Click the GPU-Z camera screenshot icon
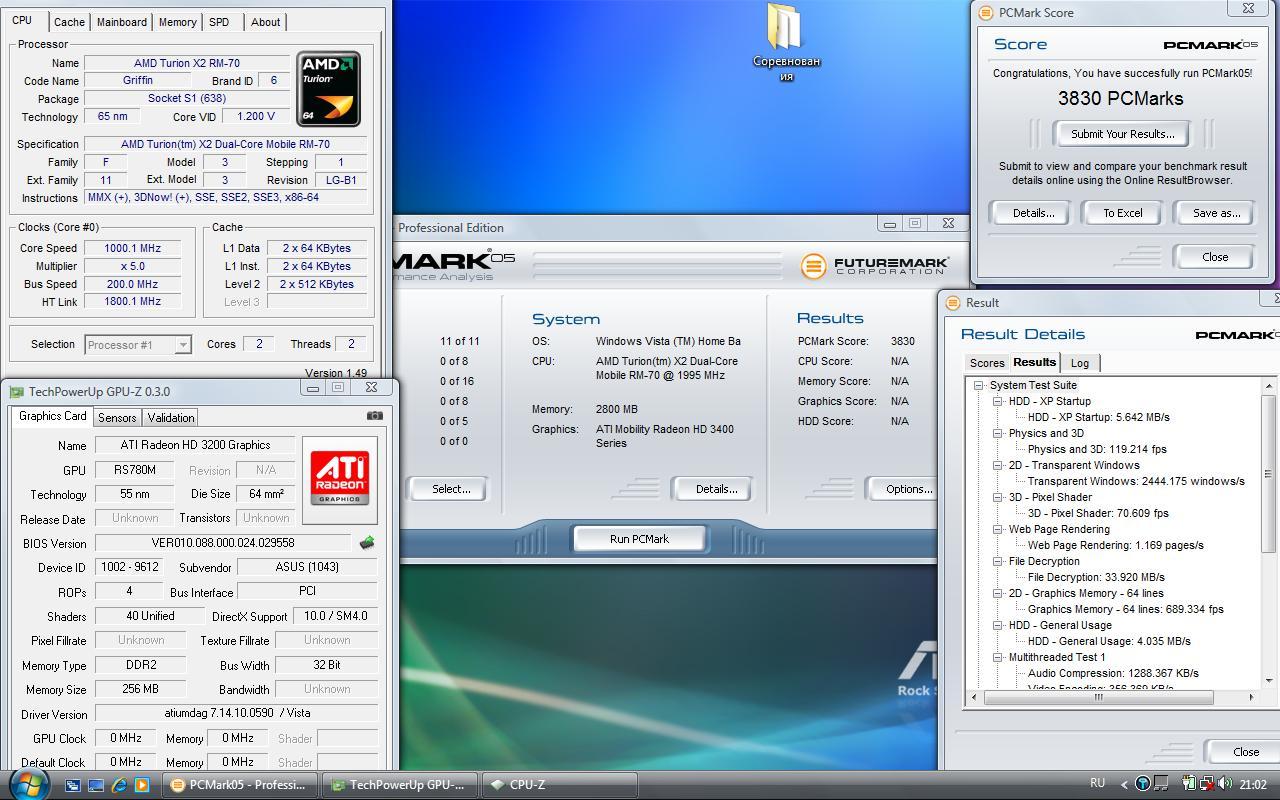 click(374, 415)
